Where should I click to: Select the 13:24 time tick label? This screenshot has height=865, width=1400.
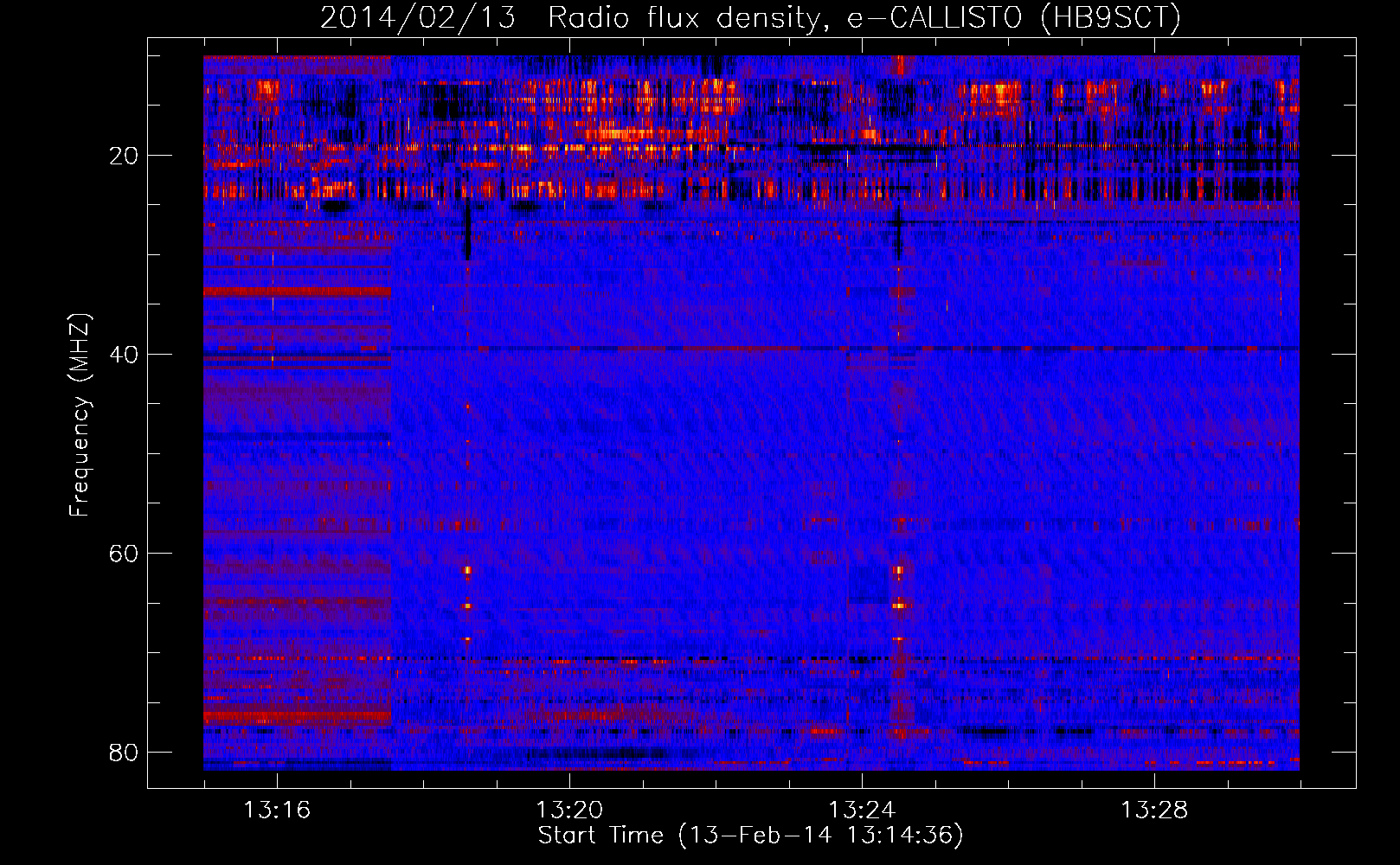click(862, 810)
